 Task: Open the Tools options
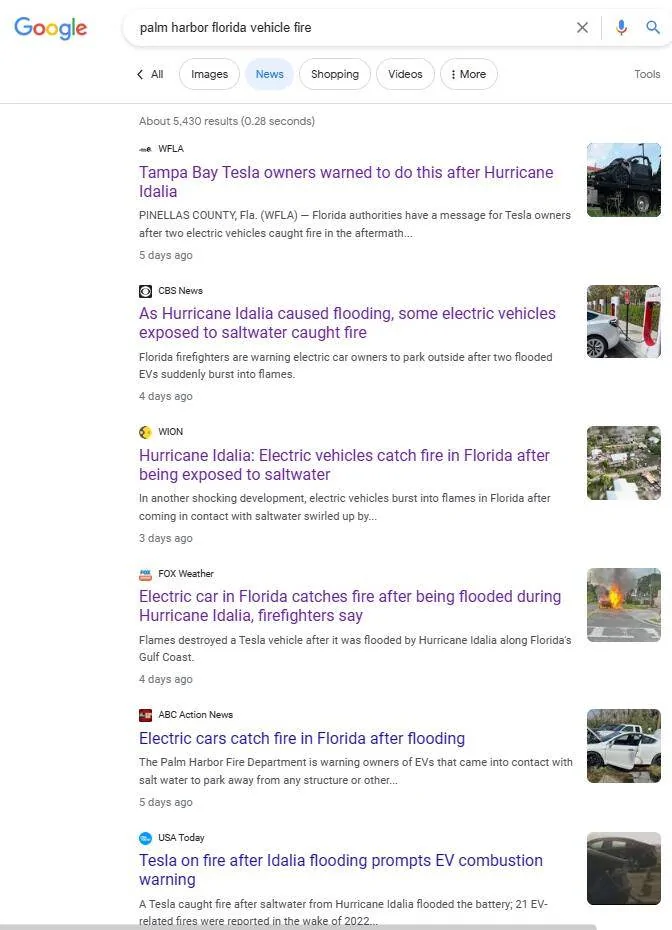coord(647,74)
